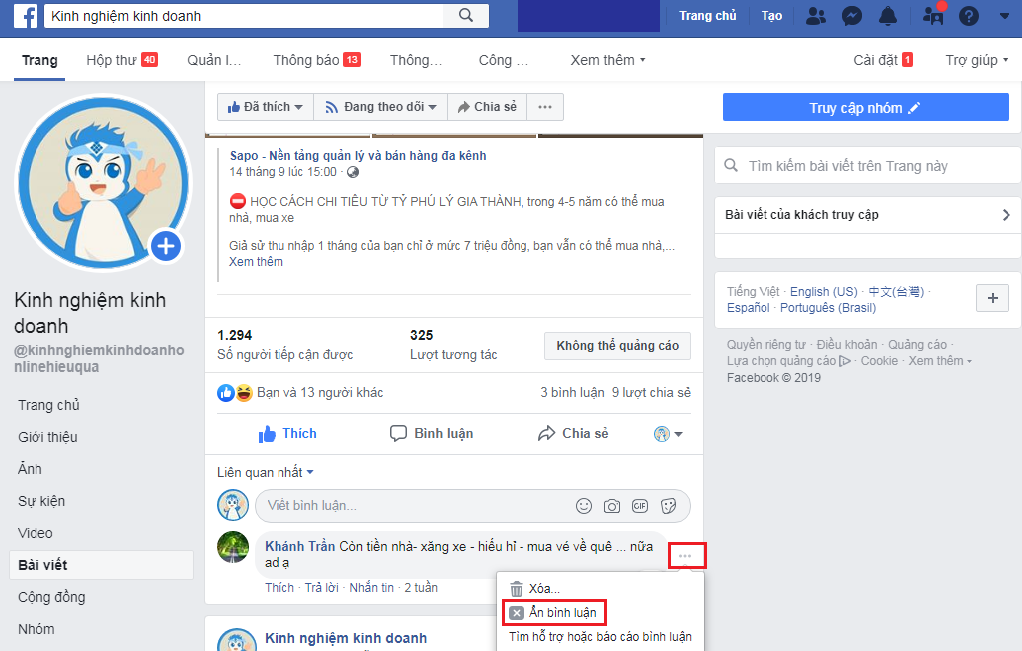Open the emoji picker in the comment box
This screenshot has height=651, width=1022.
click(x=583, y=506)
